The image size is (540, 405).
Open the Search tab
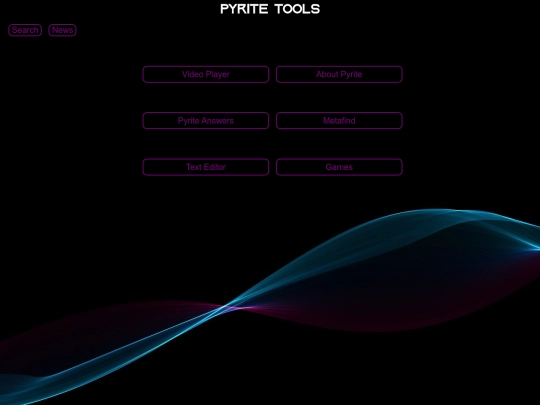click(25, 30)
